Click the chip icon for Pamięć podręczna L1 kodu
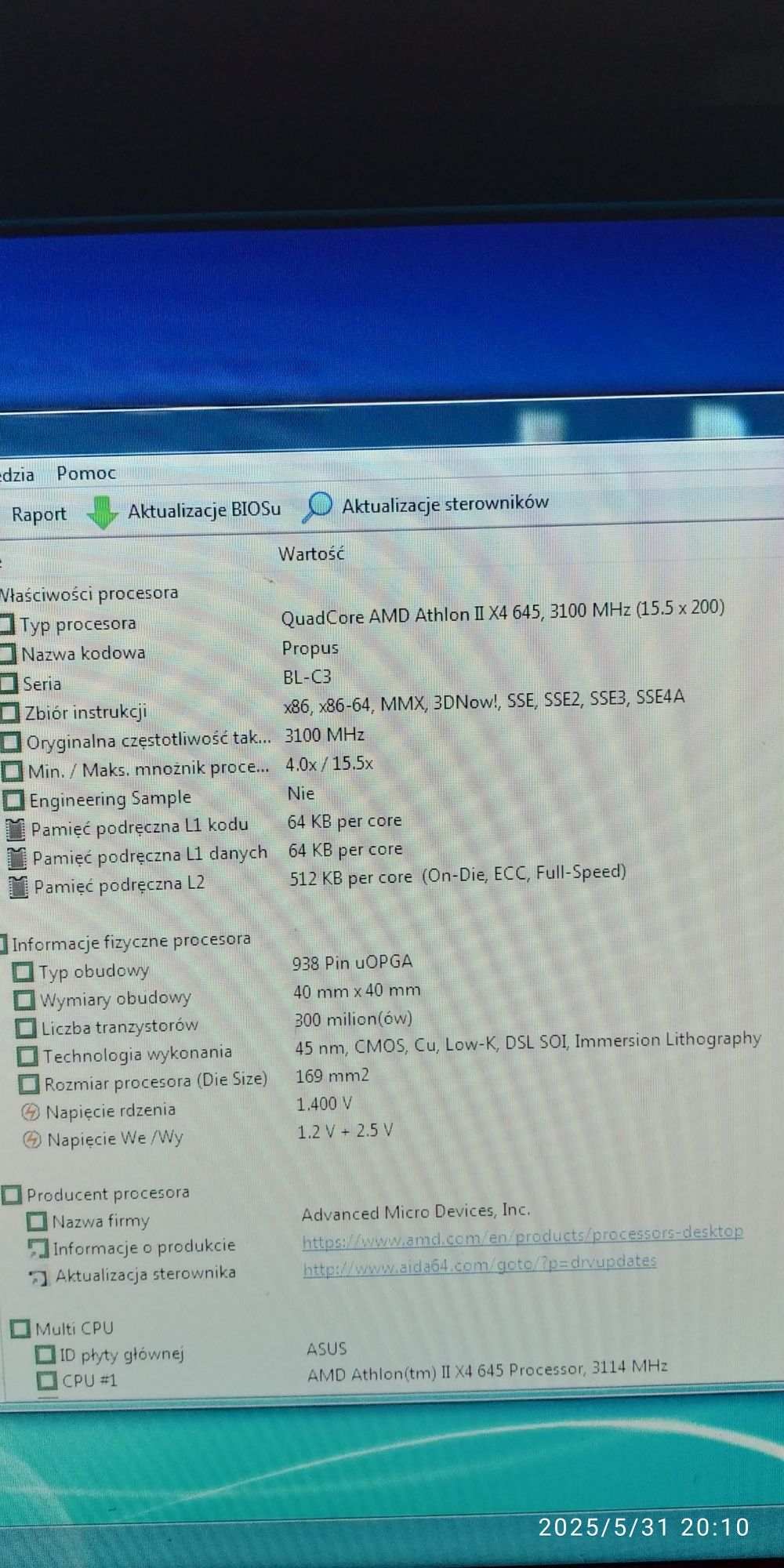 (x=16, y=829)
